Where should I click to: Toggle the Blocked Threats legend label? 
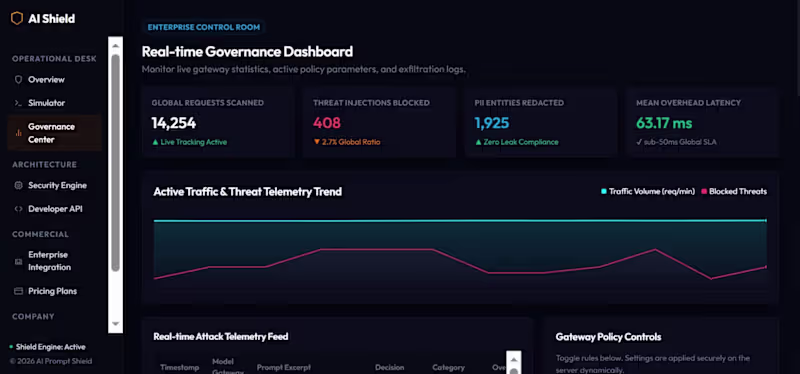[x=738, y=192]
